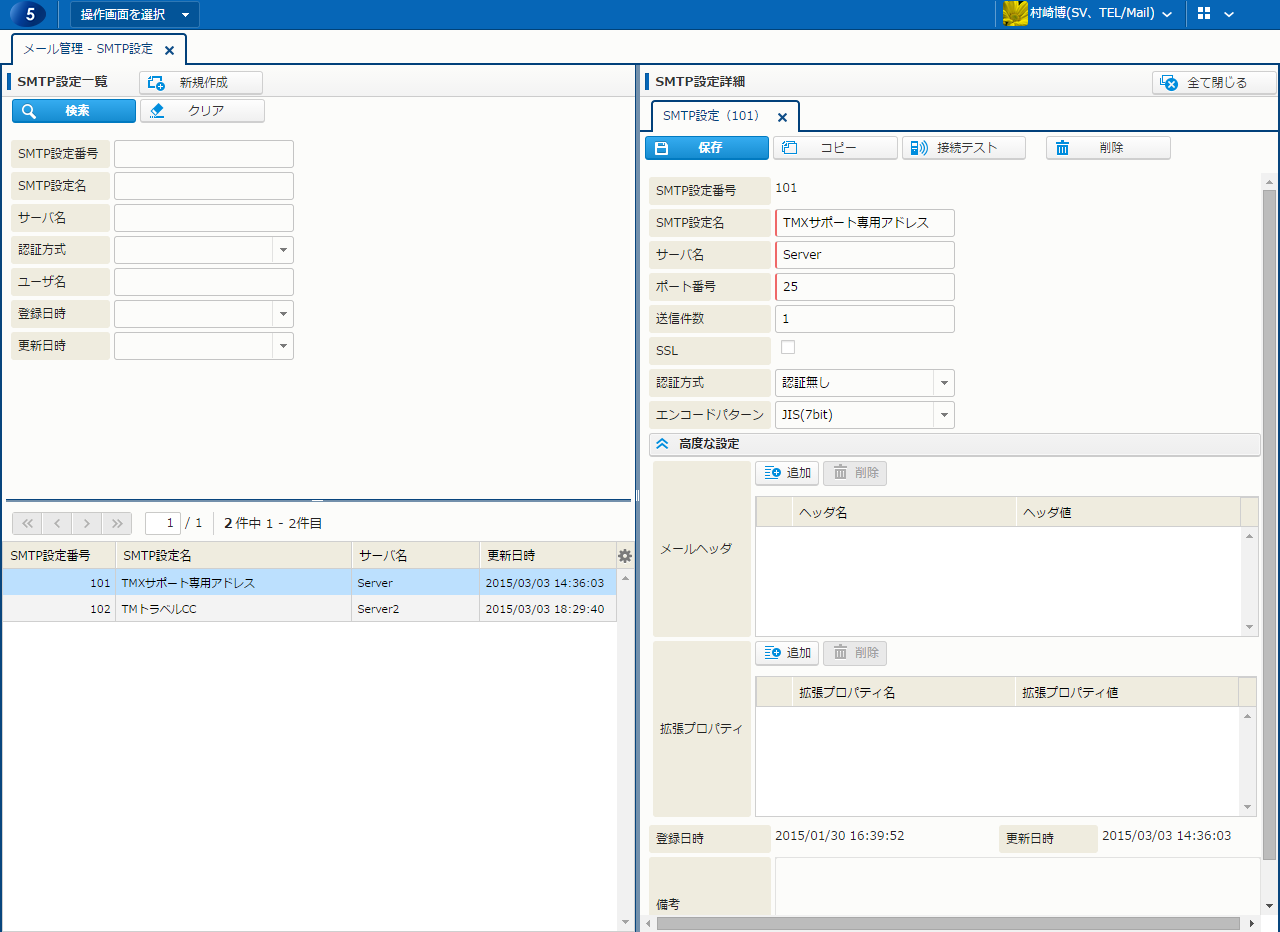Click the table column settings gear icon
The width and height of the screenshot is (1280, 932).
pos(625,556)
